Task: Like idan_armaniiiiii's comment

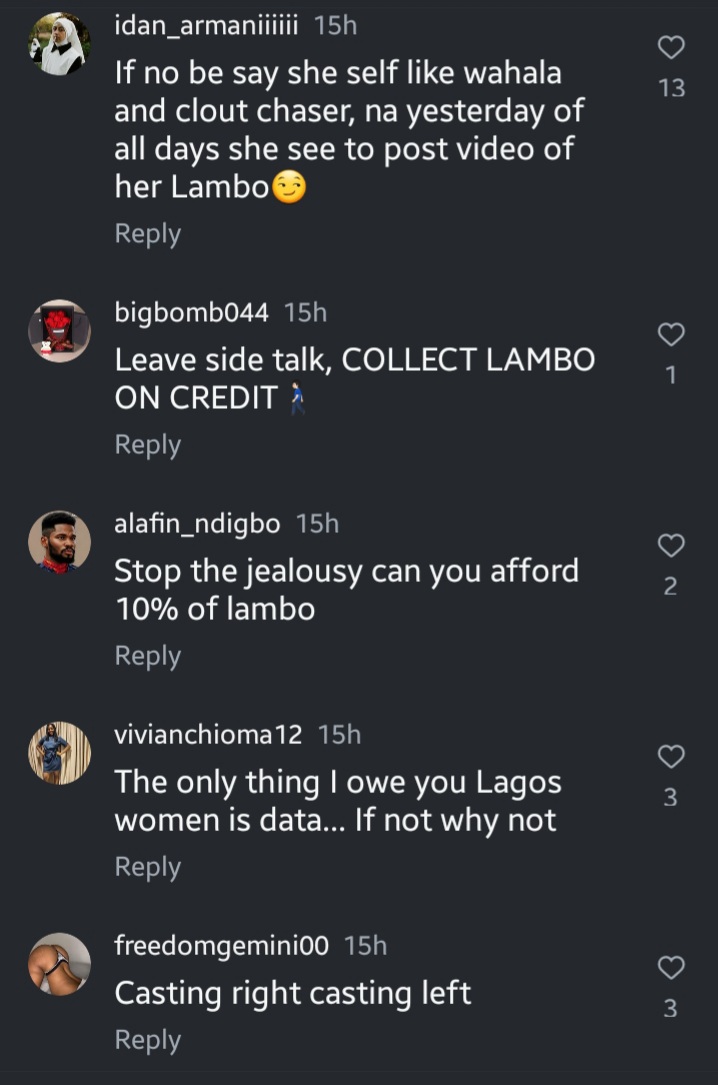Action: (671, 47)
